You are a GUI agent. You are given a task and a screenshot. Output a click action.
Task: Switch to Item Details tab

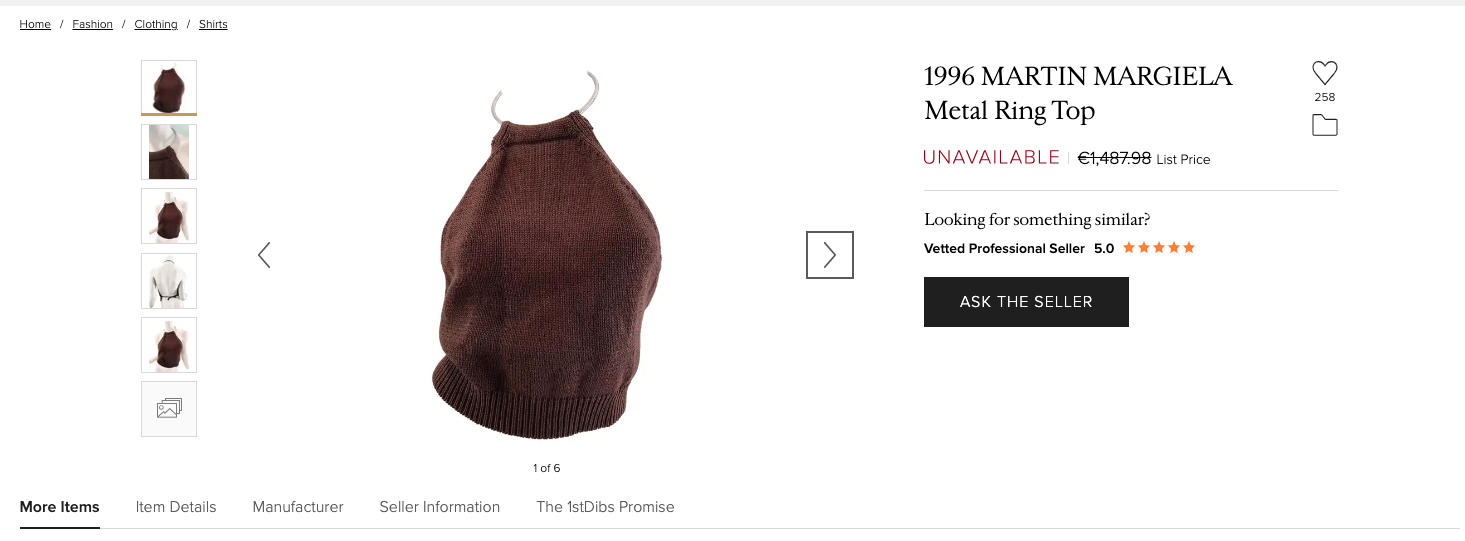pyautogui.click(x=176, y=507)
